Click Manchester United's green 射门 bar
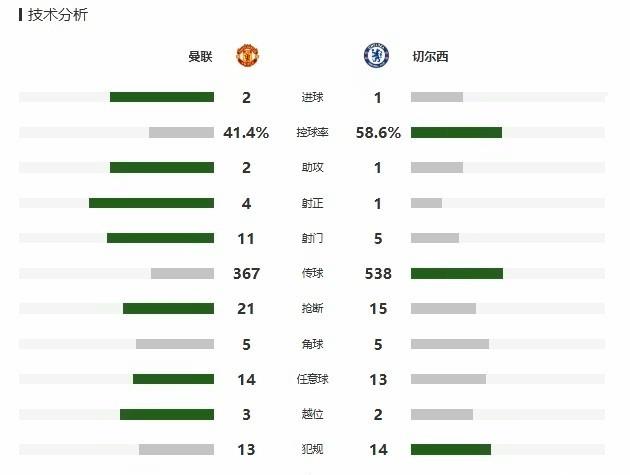The height and width of the screenshot is (475, 630). click(x=160, y=238)
